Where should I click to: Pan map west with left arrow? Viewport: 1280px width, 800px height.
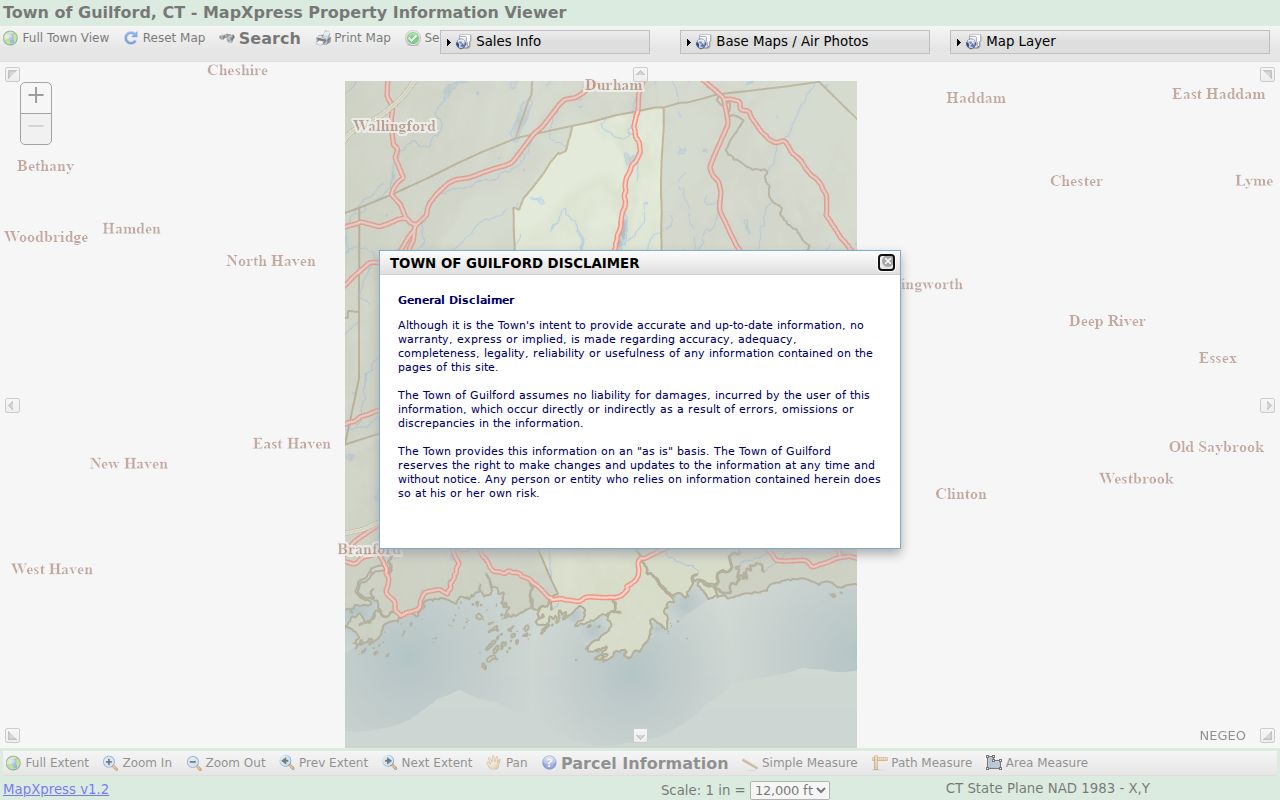point(12,405)
